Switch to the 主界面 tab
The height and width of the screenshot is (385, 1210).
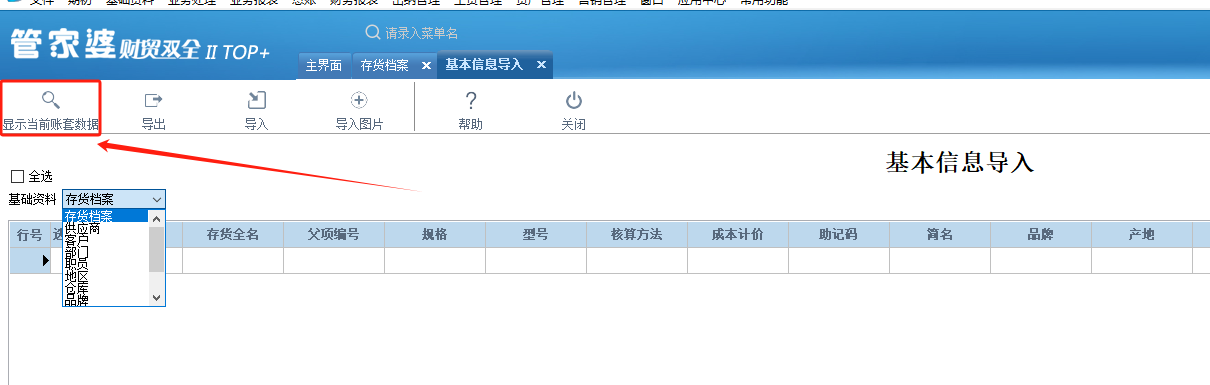[x=324, y=65]
